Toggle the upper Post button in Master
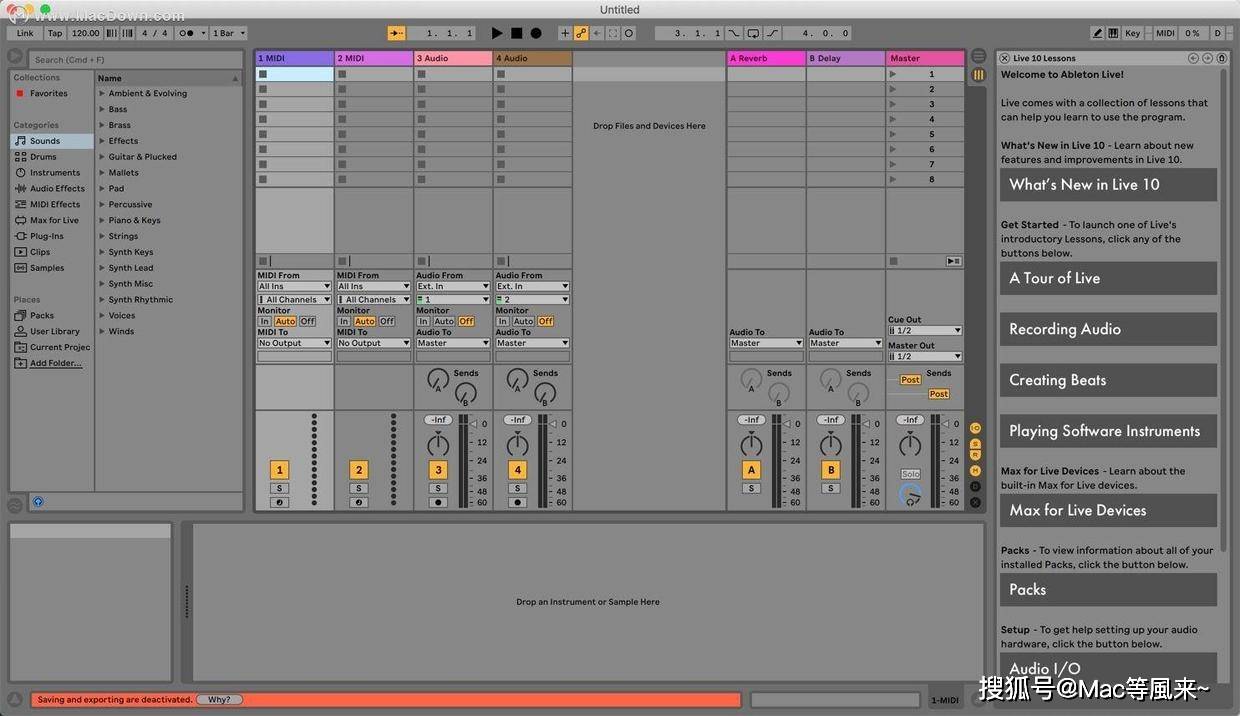 910,380
